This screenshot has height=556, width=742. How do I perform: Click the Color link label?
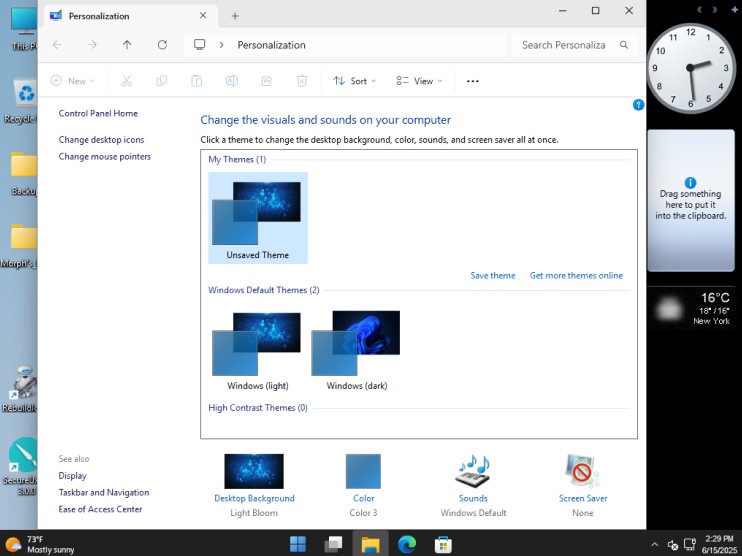363,498
